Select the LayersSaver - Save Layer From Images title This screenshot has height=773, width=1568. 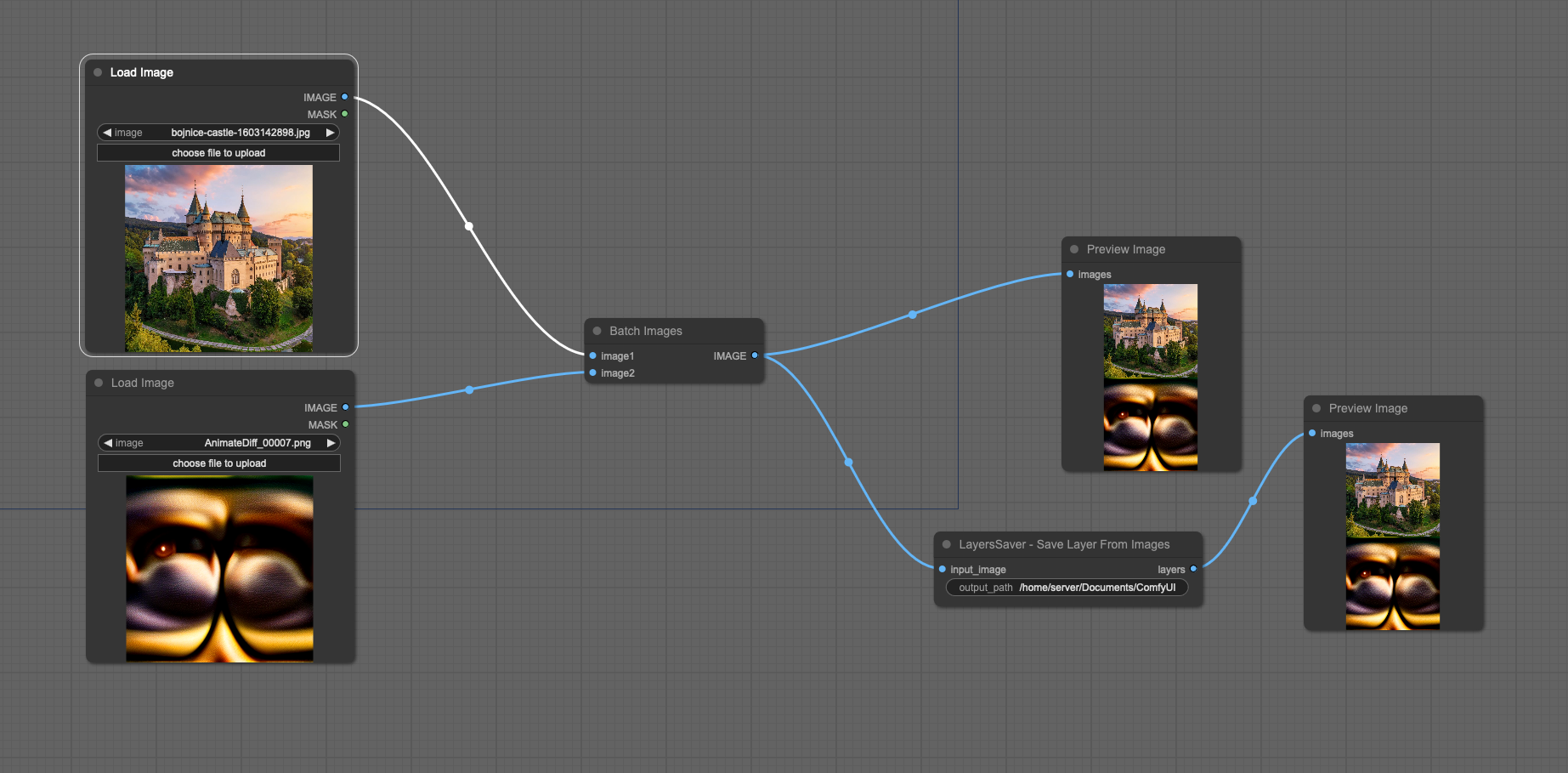click(x=1064, y=544)
